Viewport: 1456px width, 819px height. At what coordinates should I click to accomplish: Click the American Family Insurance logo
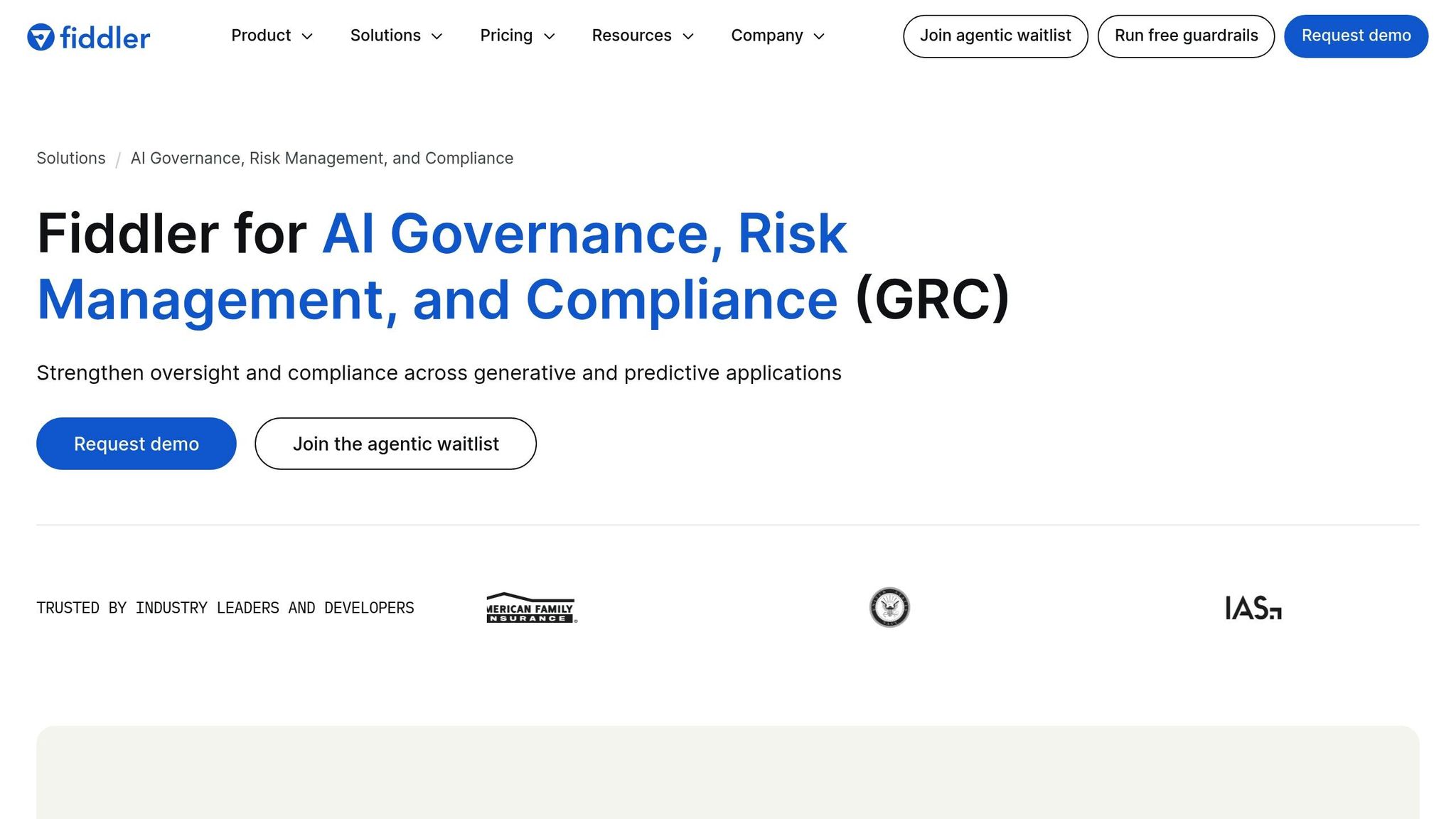click(531, 609)
